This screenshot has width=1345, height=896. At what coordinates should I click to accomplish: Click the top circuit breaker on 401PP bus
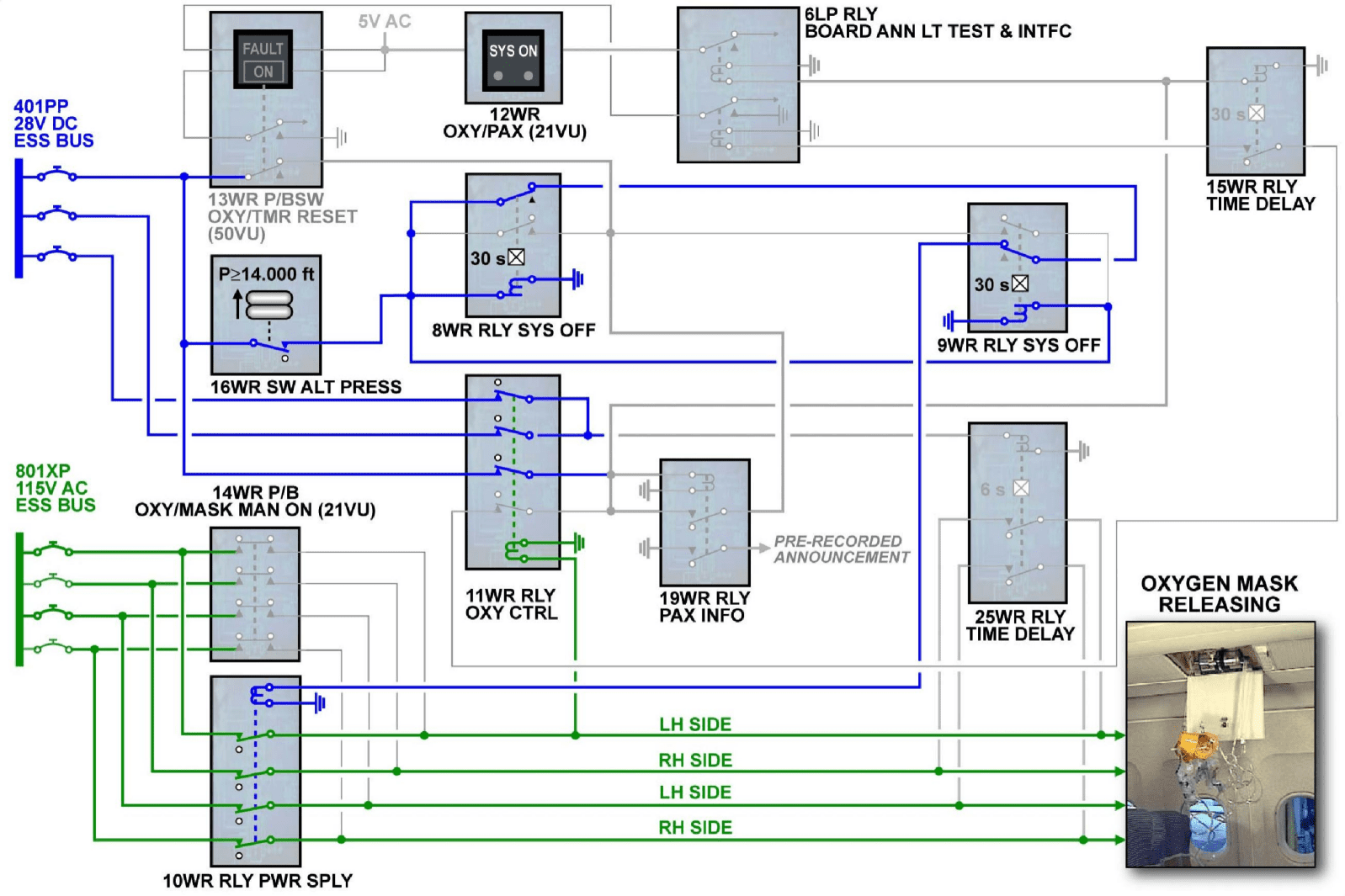click(x=56, y=174)
